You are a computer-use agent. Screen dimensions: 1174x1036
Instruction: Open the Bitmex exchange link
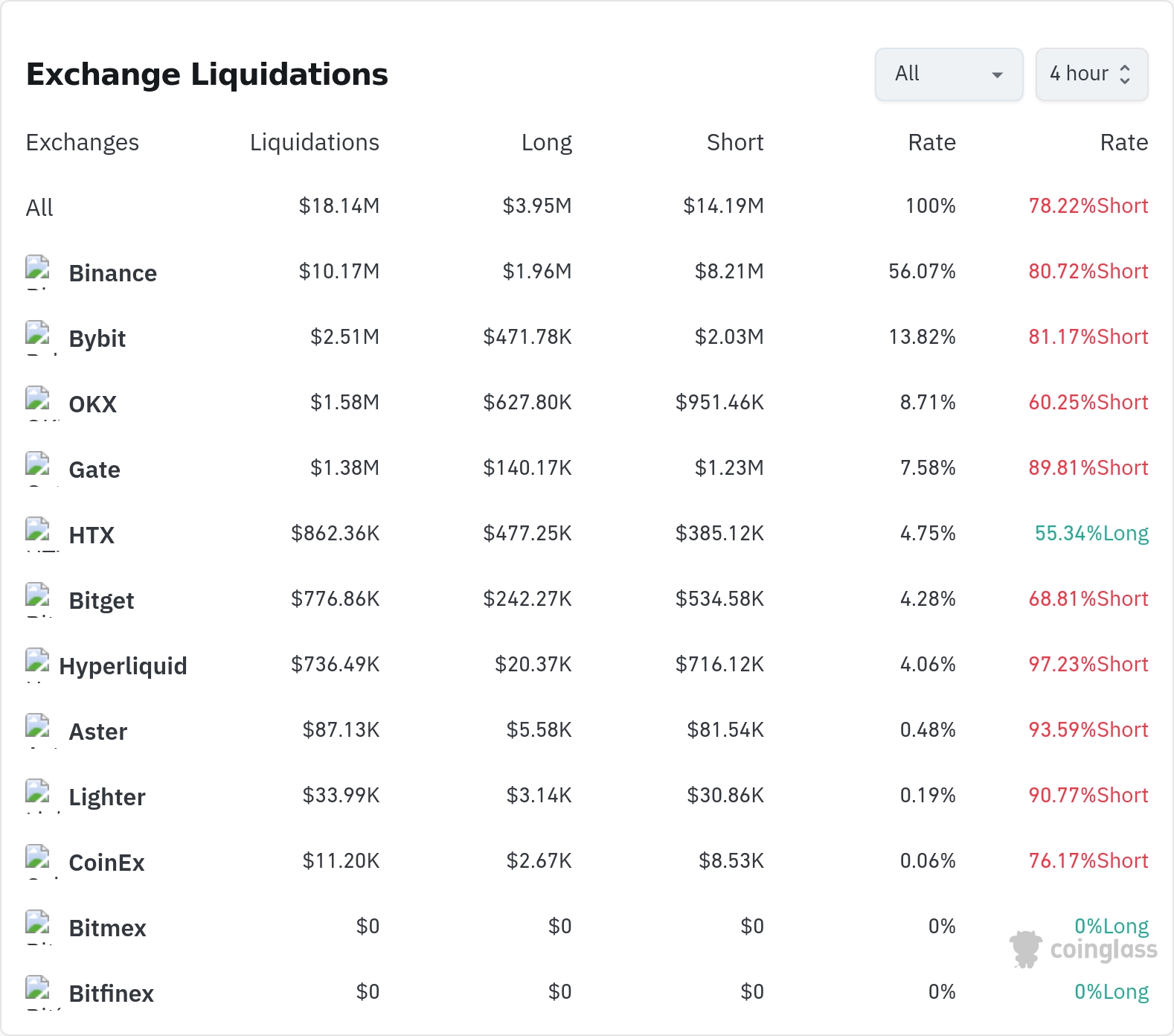click(x=107, y=928)
